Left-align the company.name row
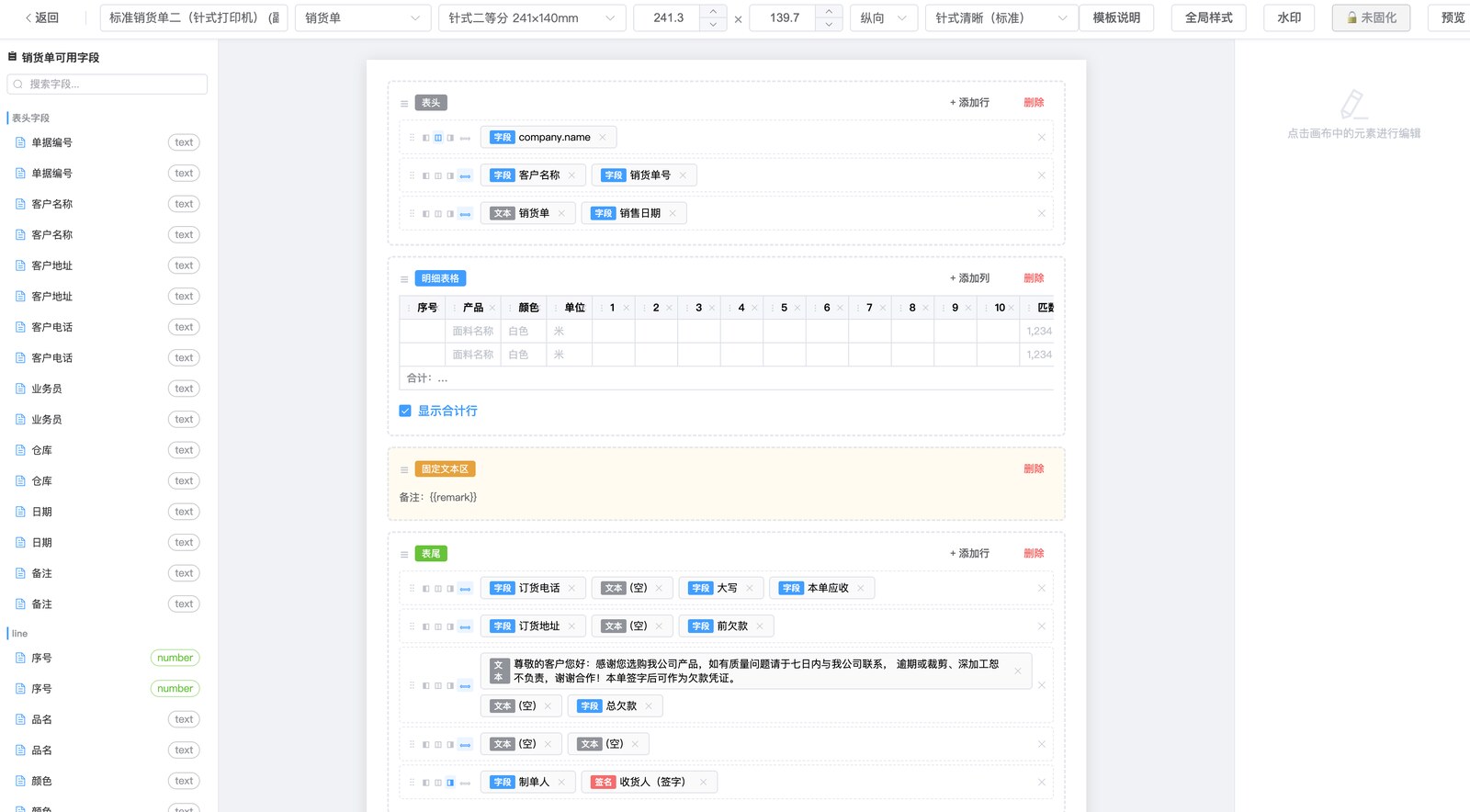The width and height of the screenshot is (1470, 812). click(x=426, y=138)
